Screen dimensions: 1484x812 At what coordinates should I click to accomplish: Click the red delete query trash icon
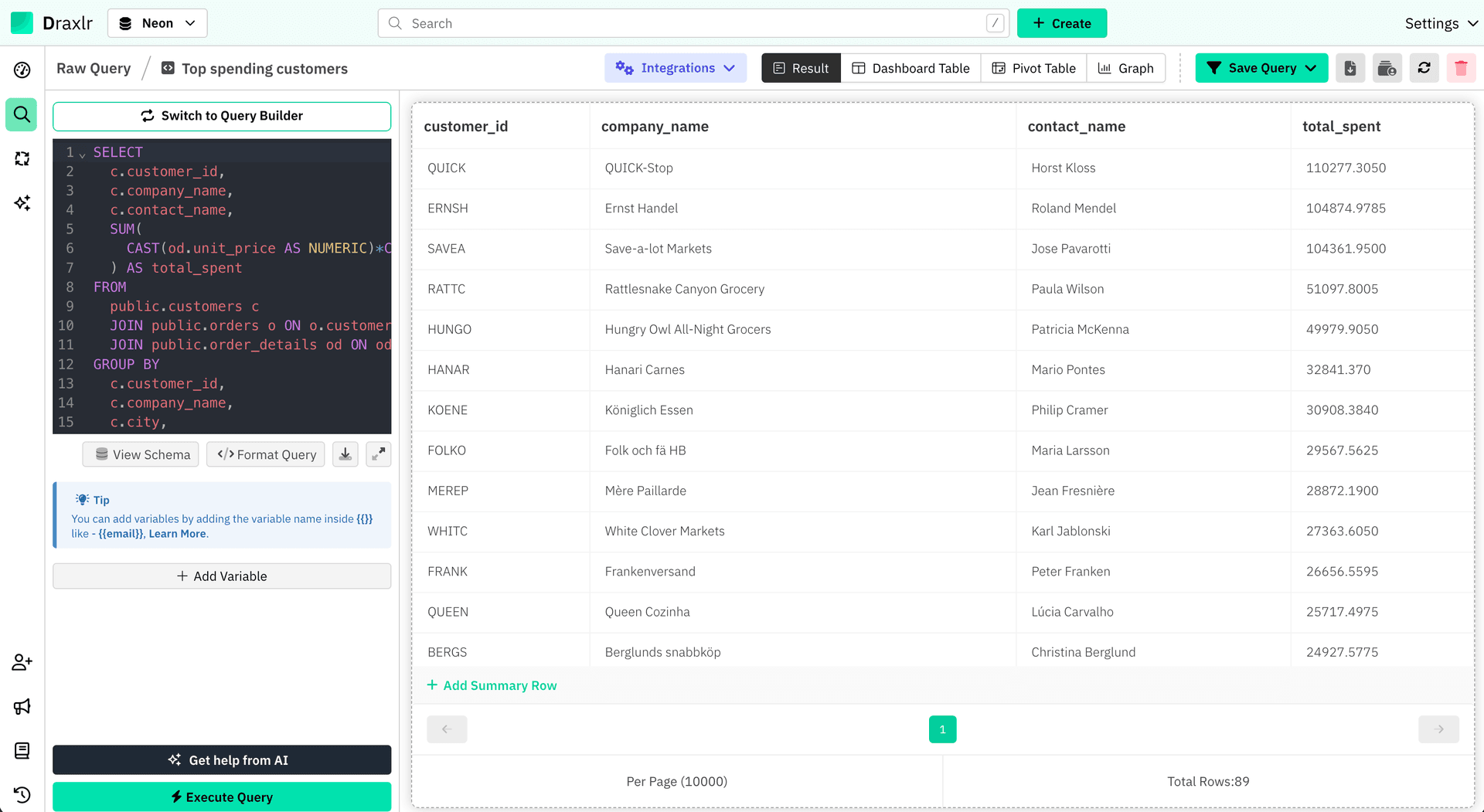click(1461, 68)
